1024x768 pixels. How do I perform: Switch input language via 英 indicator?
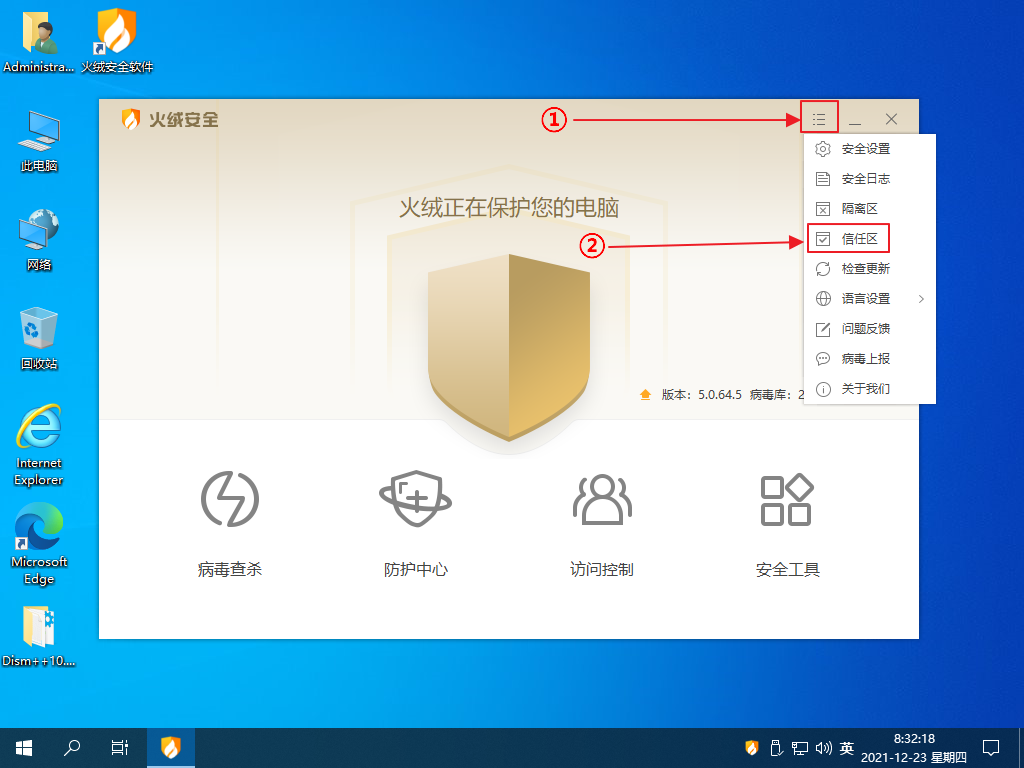(847, 748)
